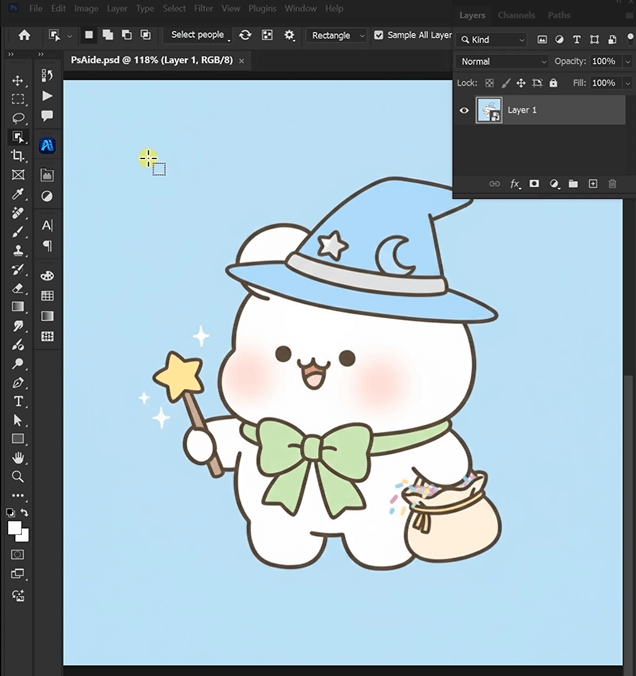Screen dimensions: 636x676
Task: Select the Hand tool
Action: 18,458
